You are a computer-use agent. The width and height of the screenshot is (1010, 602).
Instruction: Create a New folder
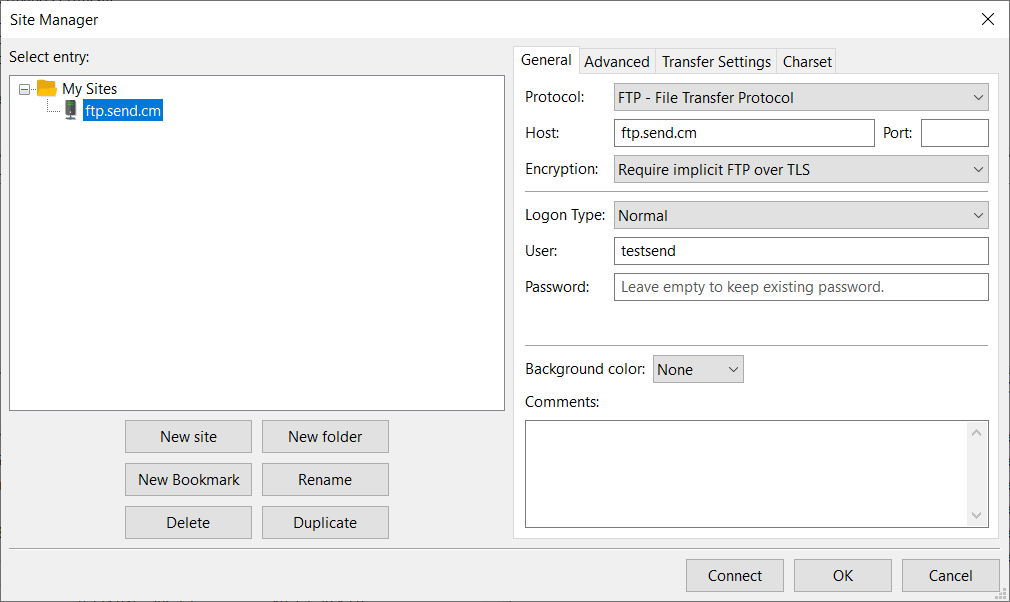[325, 437]
